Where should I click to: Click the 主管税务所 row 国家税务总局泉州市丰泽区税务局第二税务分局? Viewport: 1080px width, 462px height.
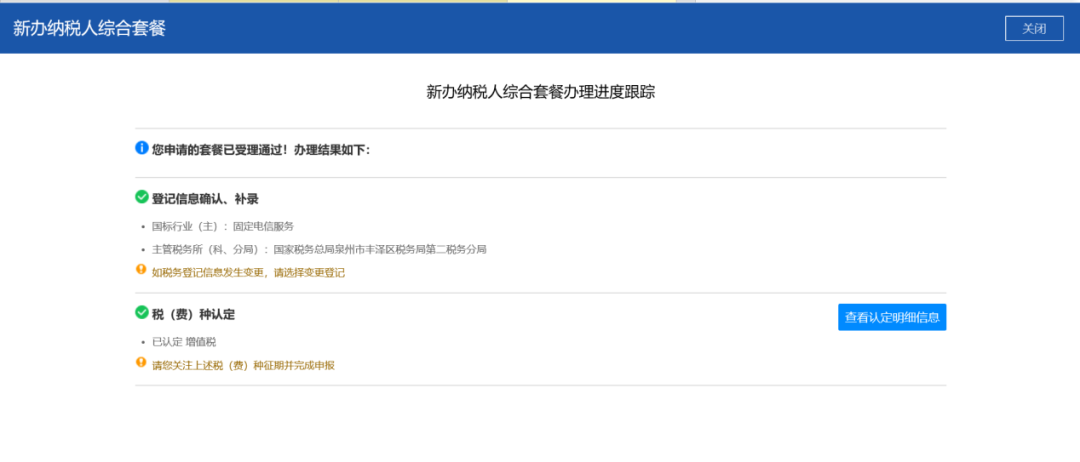click(x=320, y=249)
